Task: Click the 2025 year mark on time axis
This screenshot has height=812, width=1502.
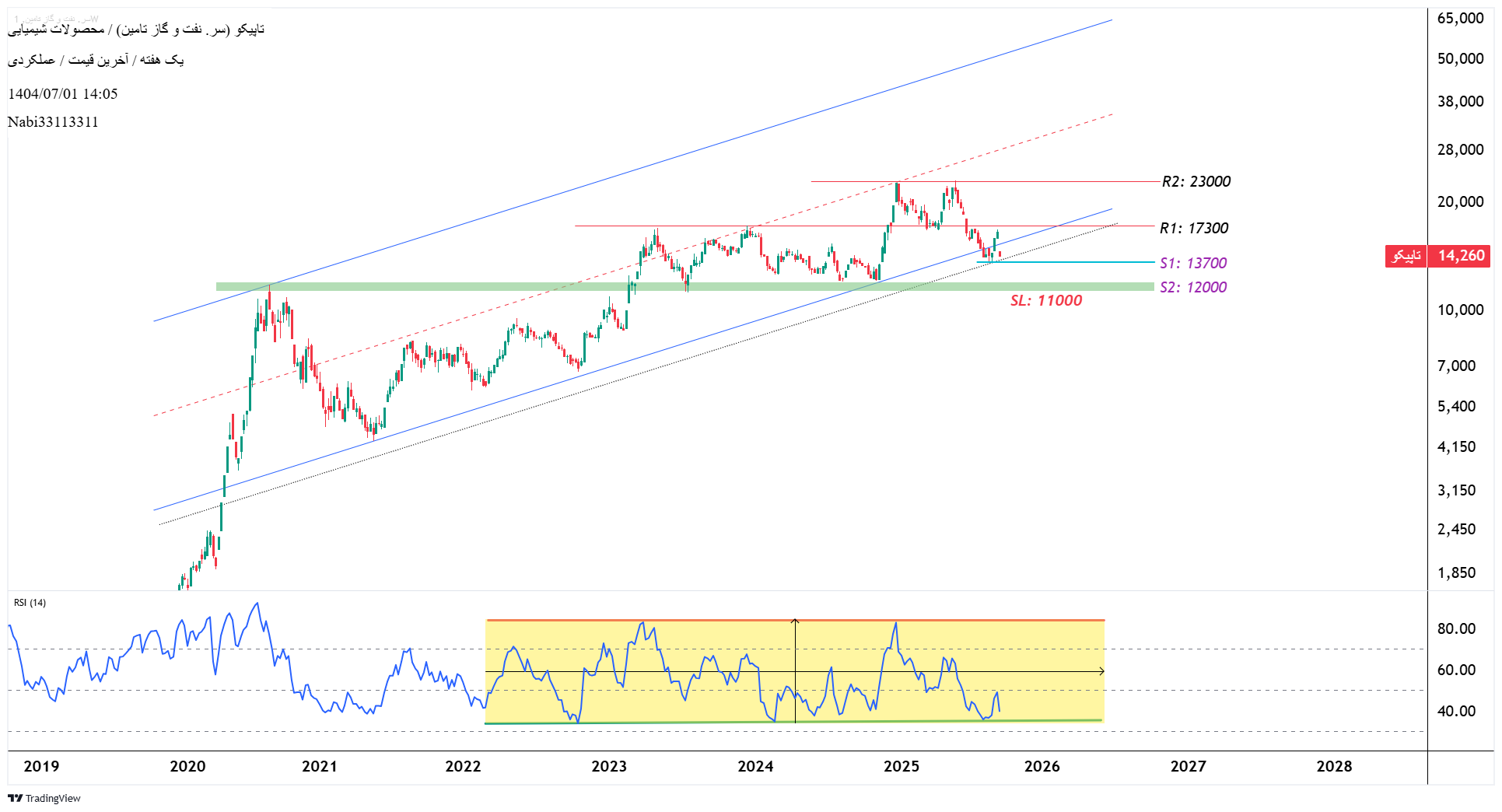Action: tap(901, 767)
